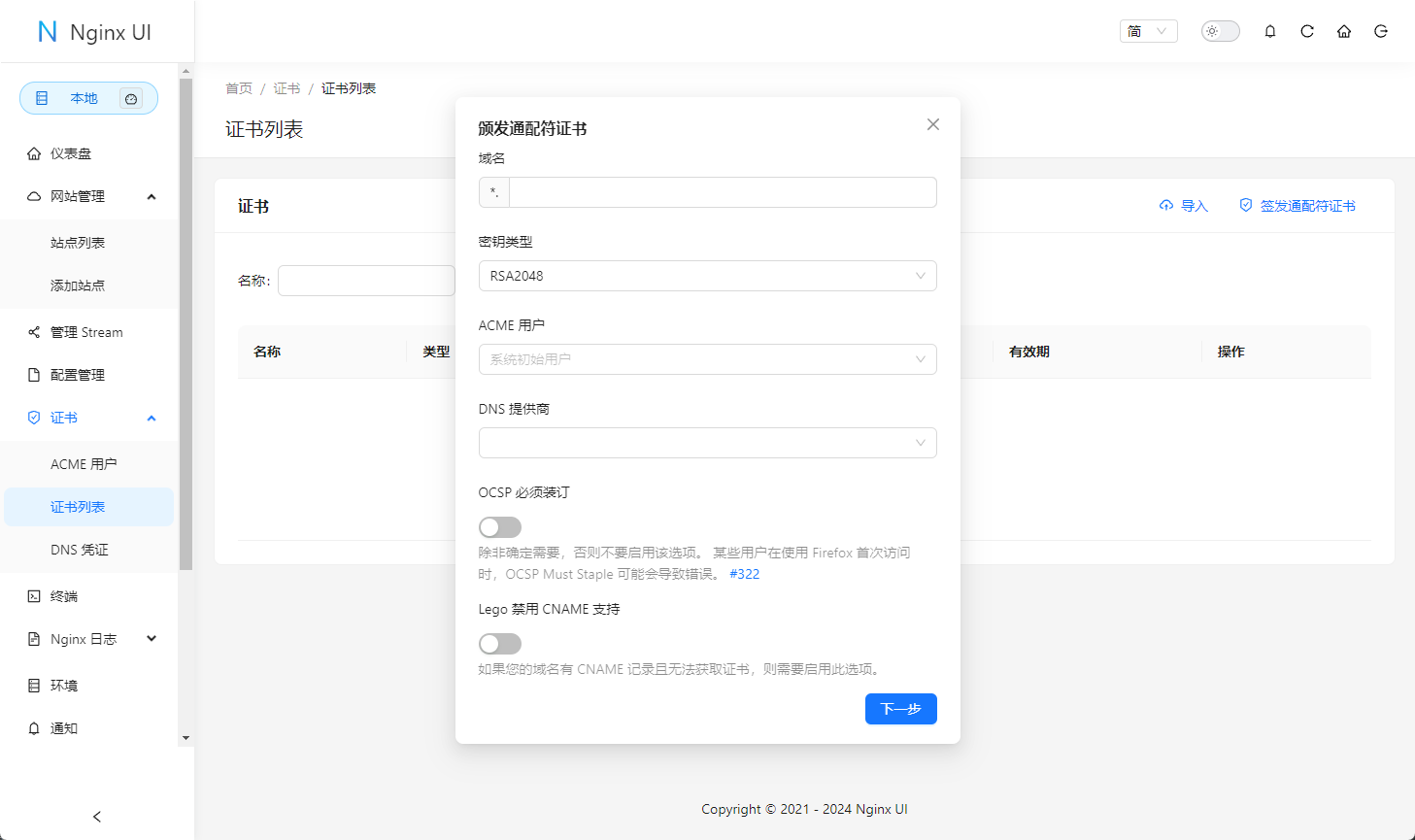Viewport: 1415px width, 840px height.
Task: Close the 颁发通配符证书 dialog
Action: pos(933,124)
